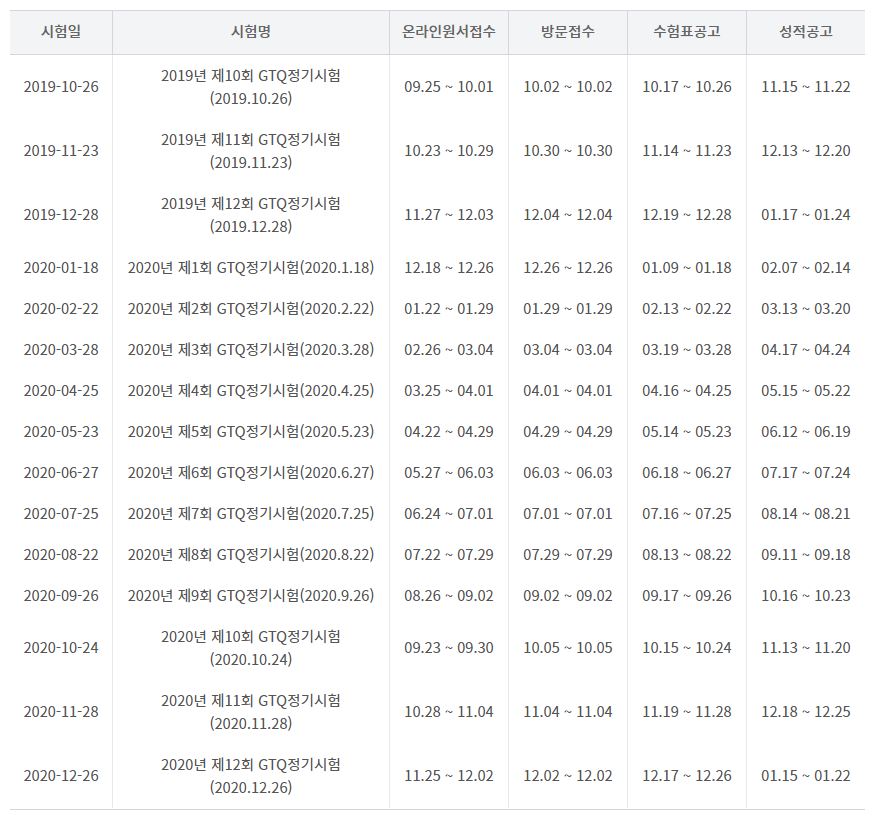Select exam date 2020-06-27
The width and height of the screenshot is (875, 819).
[x=61, y=473]
